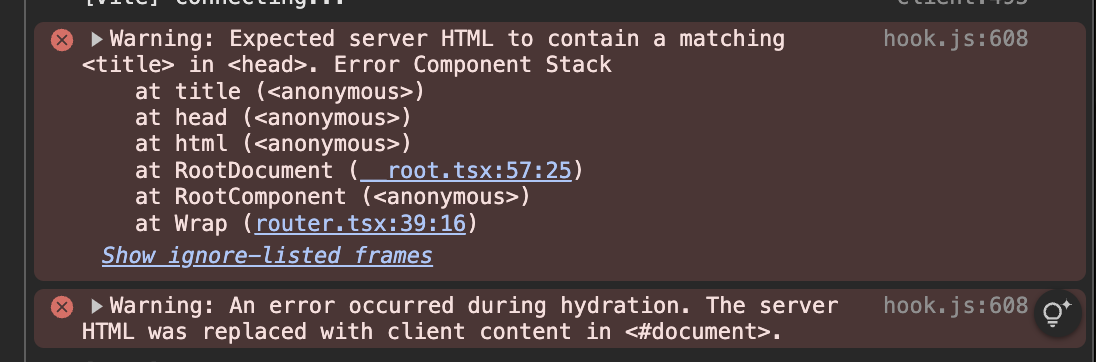Open __root.tsx:57:25 source link
This screenshot has height=362, width=1096.
click(x=466, y=171)
